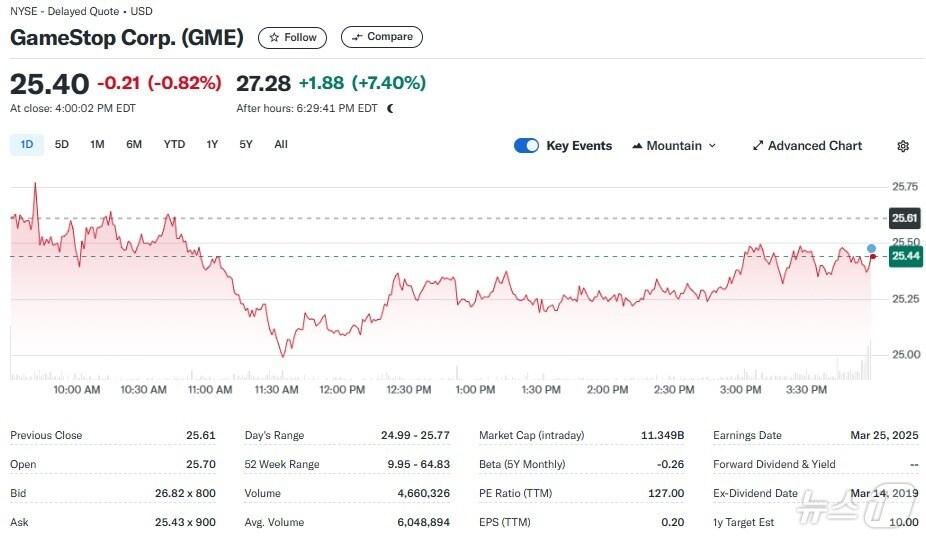
Task: Click the red closing price dot on chart
Action: point(872,257)
